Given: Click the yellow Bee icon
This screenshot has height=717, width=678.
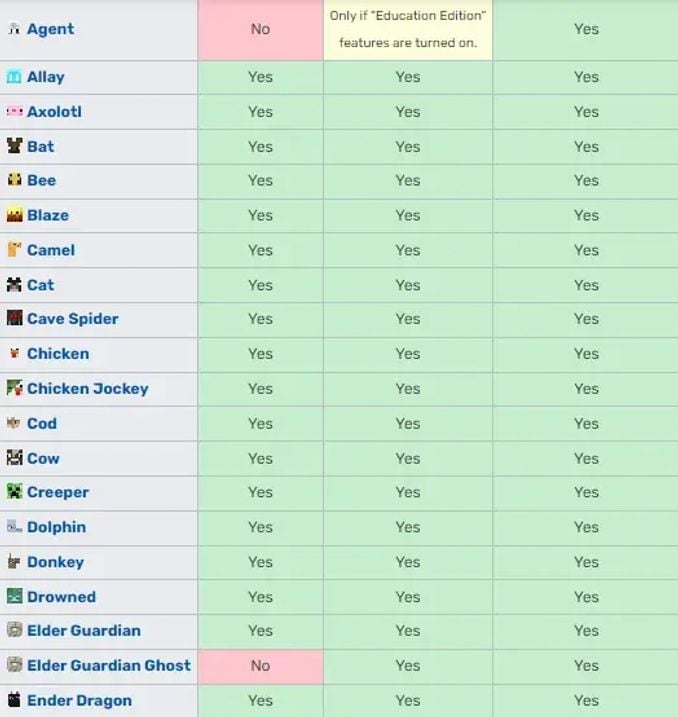Looking at the screenshot, I should [14, 180].
